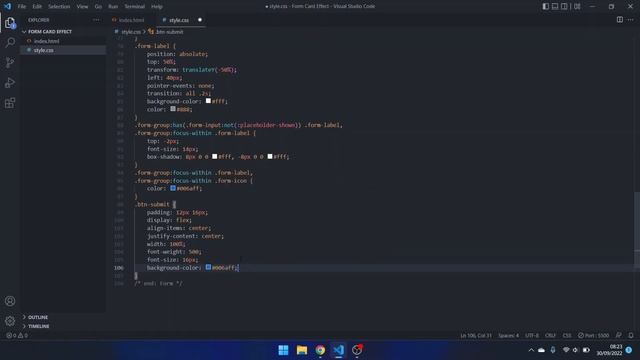Open editor more actions ellipsis
This screenshot has width=640, height=360.
pyautogui.click(x=631, y=20)
